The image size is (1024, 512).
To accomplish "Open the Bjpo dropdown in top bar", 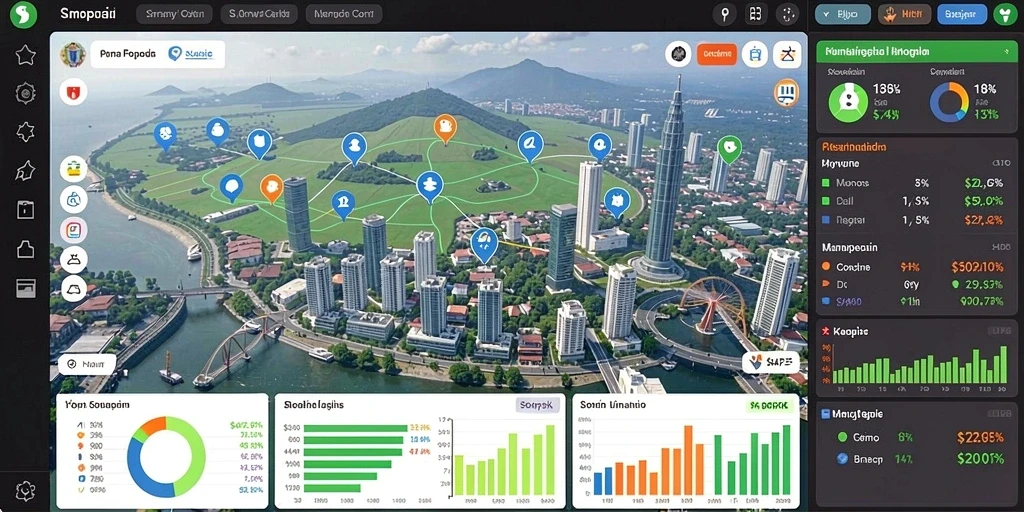I will click(x=842, y=14).
